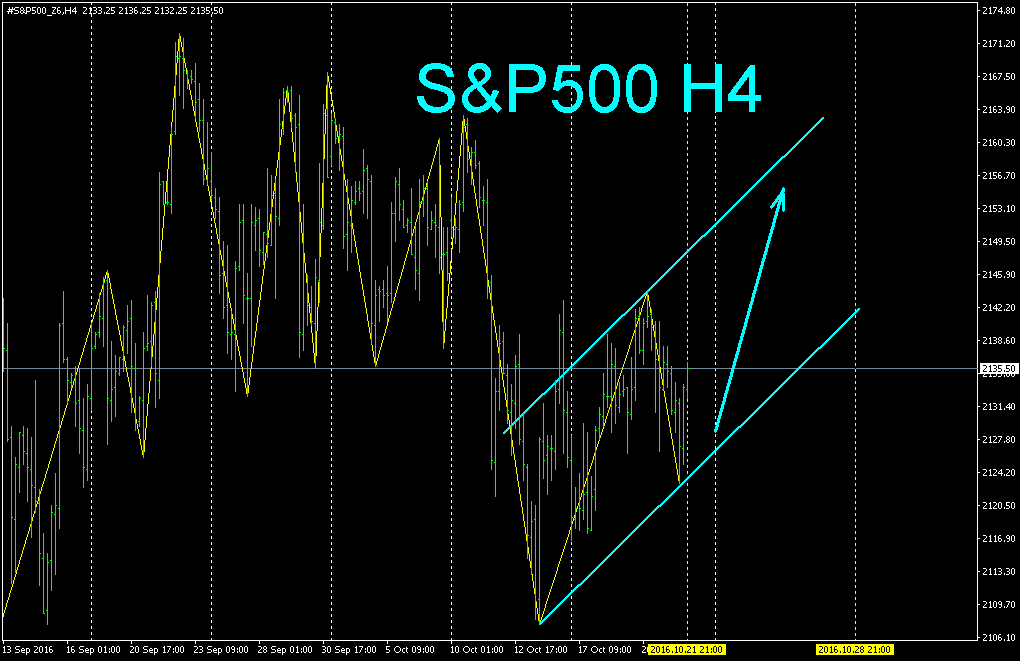Select the yellow 2016.10.28 21:00 date marker
The image size is (1020, 661).
[855, 649]
